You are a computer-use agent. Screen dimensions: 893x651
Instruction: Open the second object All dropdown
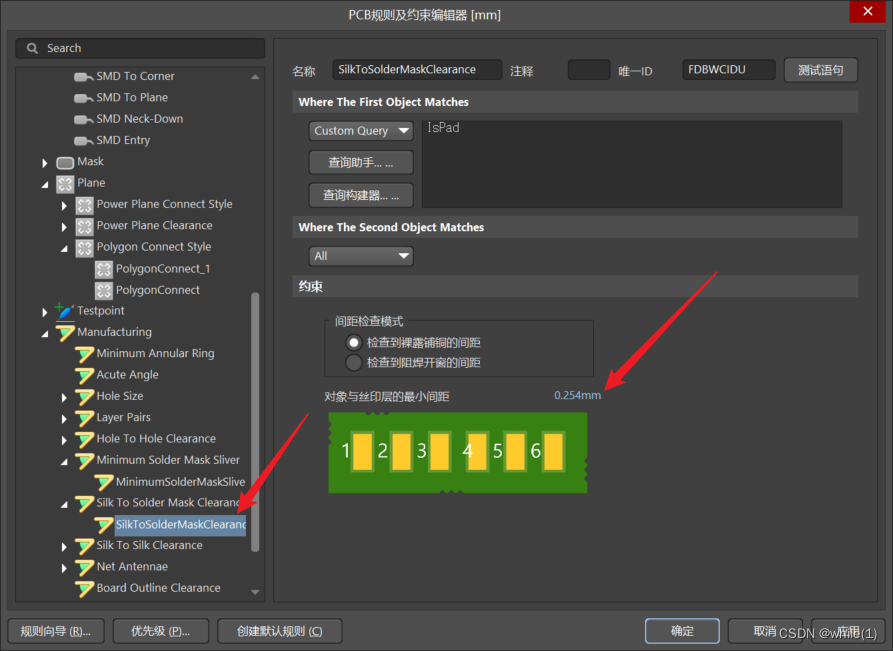click(361, 256)
